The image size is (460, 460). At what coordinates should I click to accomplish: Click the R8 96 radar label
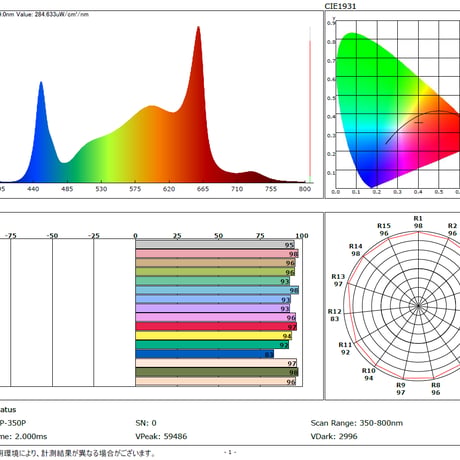coord(436,389)
